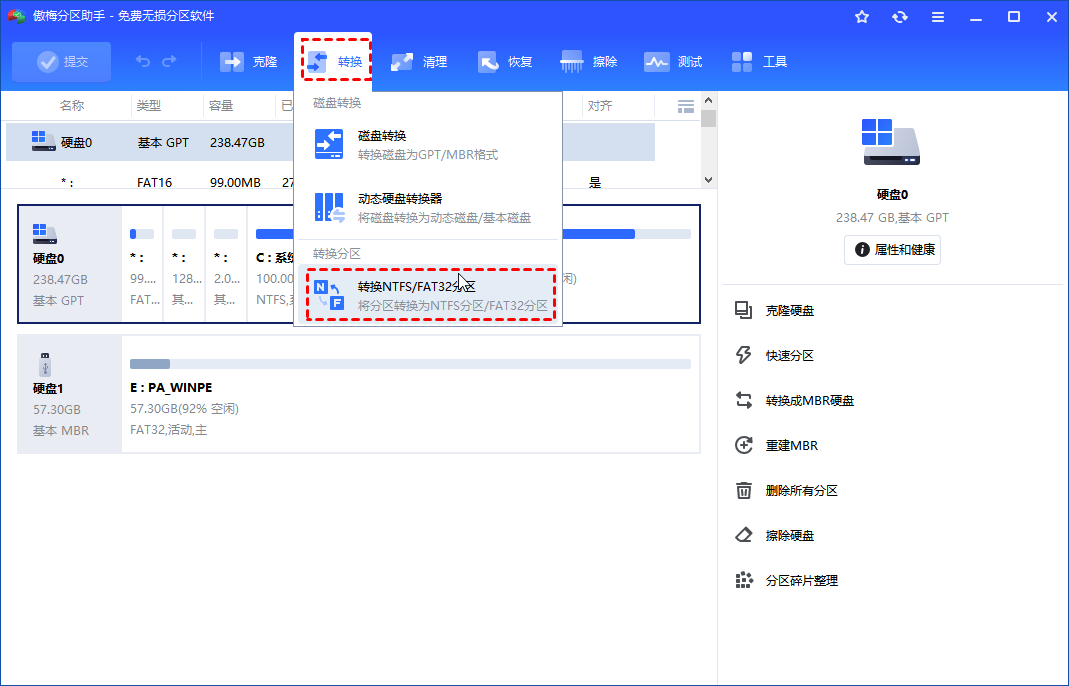Click 擦除硬盘 in the right panel

[x=789, y=536]
